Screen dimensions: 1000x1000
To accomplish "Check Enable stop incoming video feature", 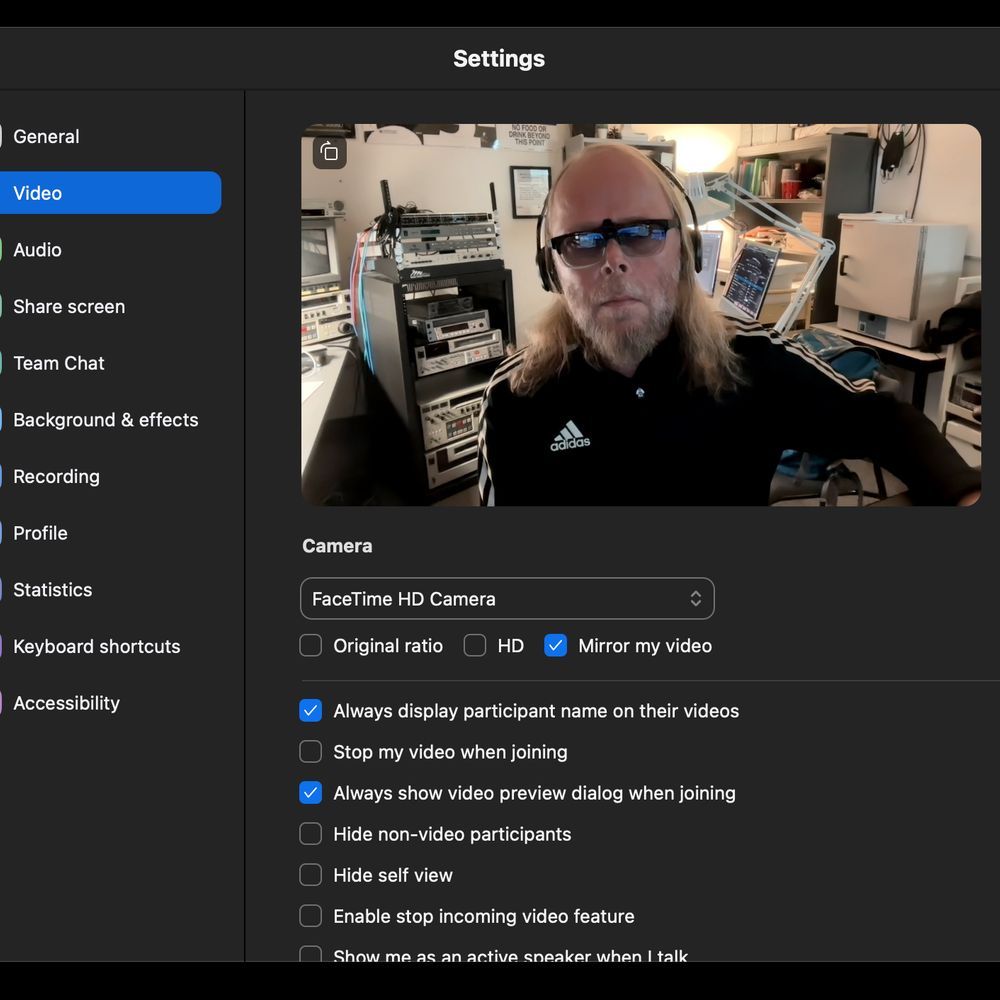I will 311,916.
